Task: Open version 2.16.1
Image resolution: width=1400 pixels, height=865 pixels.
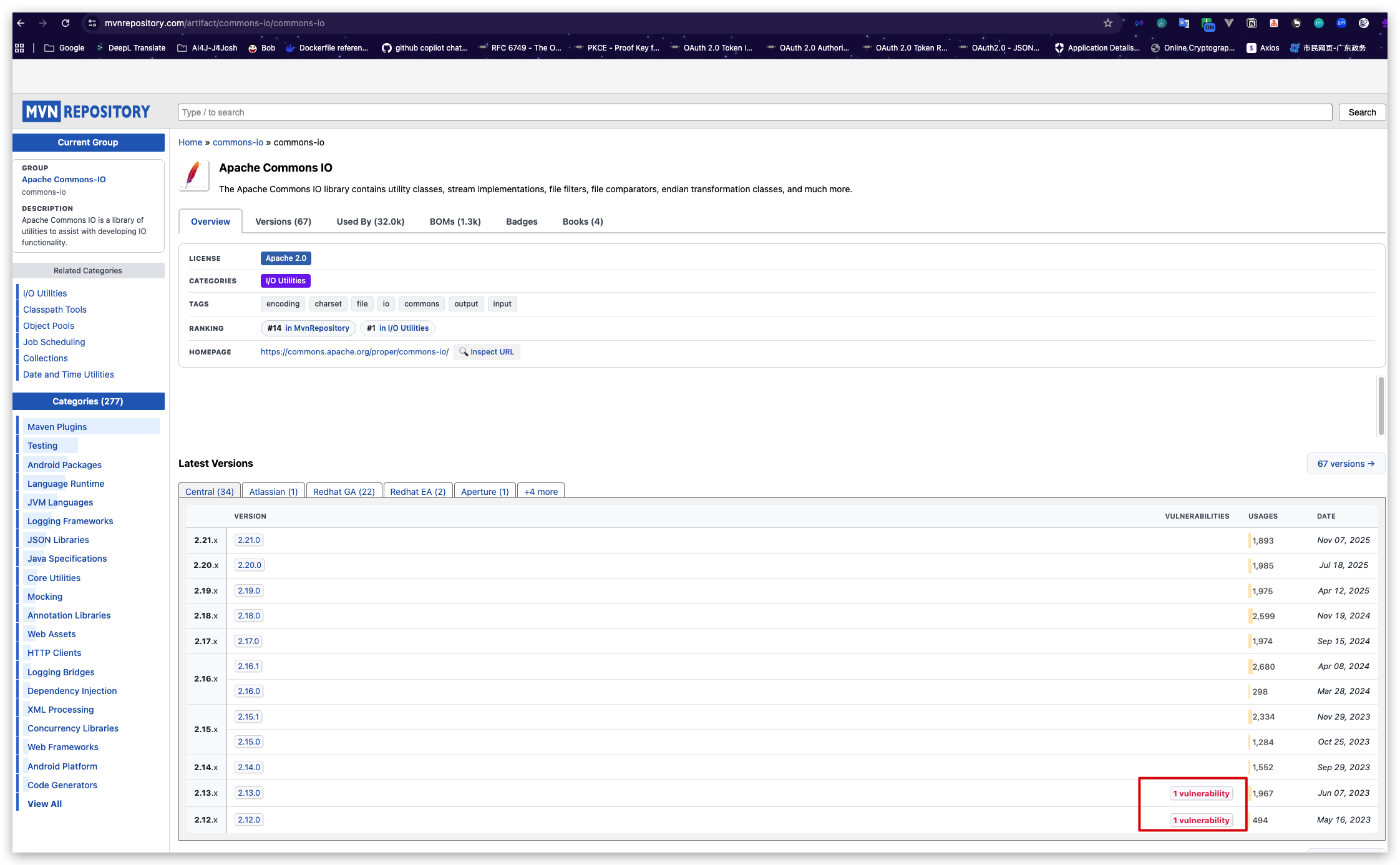Action: [x=248, y=666]
